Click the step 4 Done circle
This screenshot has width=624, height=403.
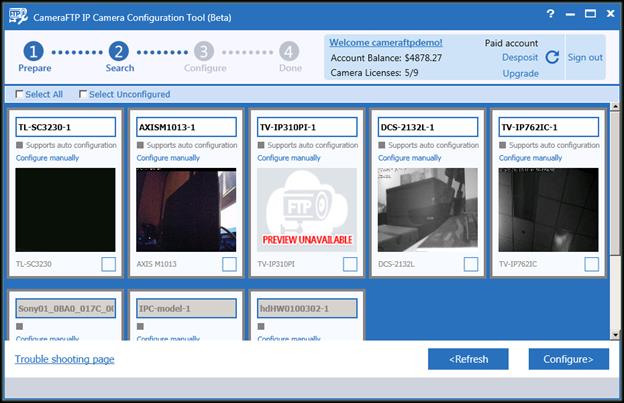point(289,51)
